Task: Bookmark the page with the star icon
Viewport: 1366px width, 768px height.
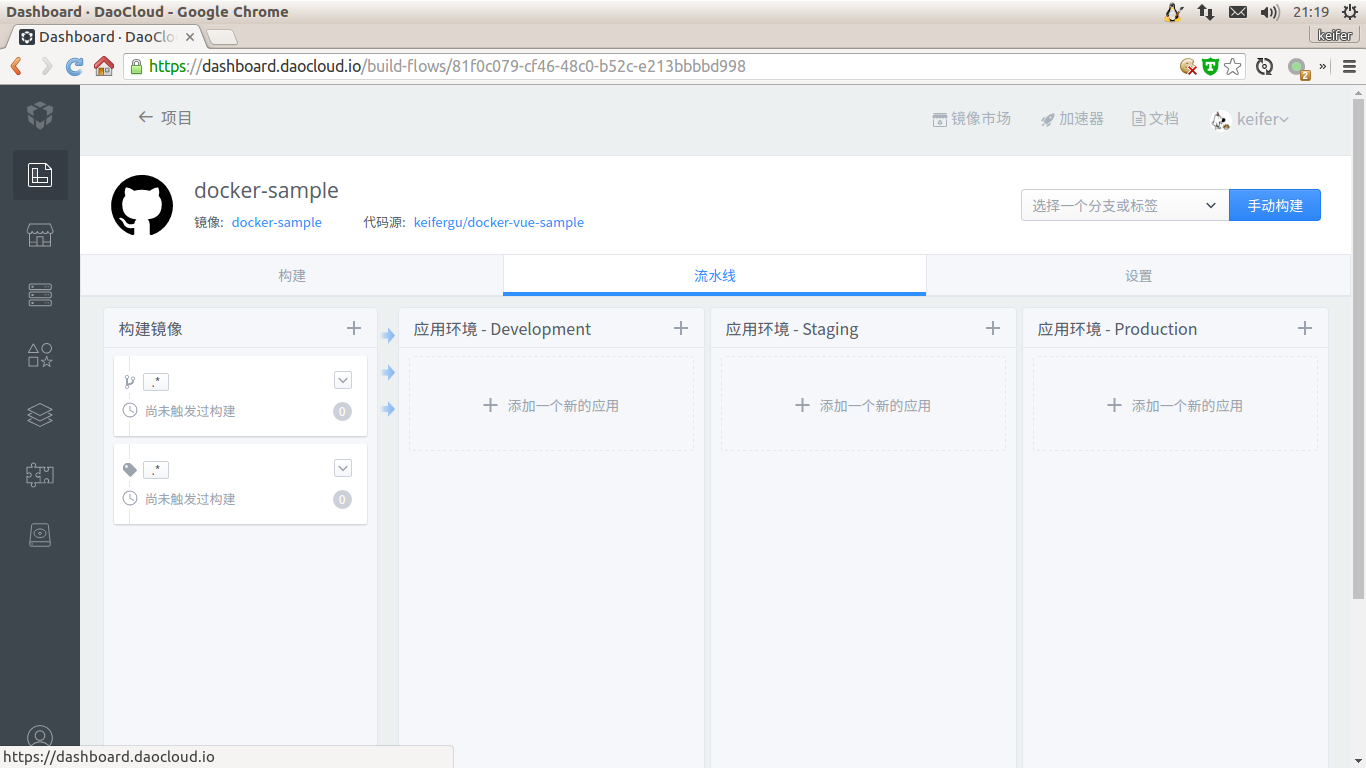Action: [1233, 66]
